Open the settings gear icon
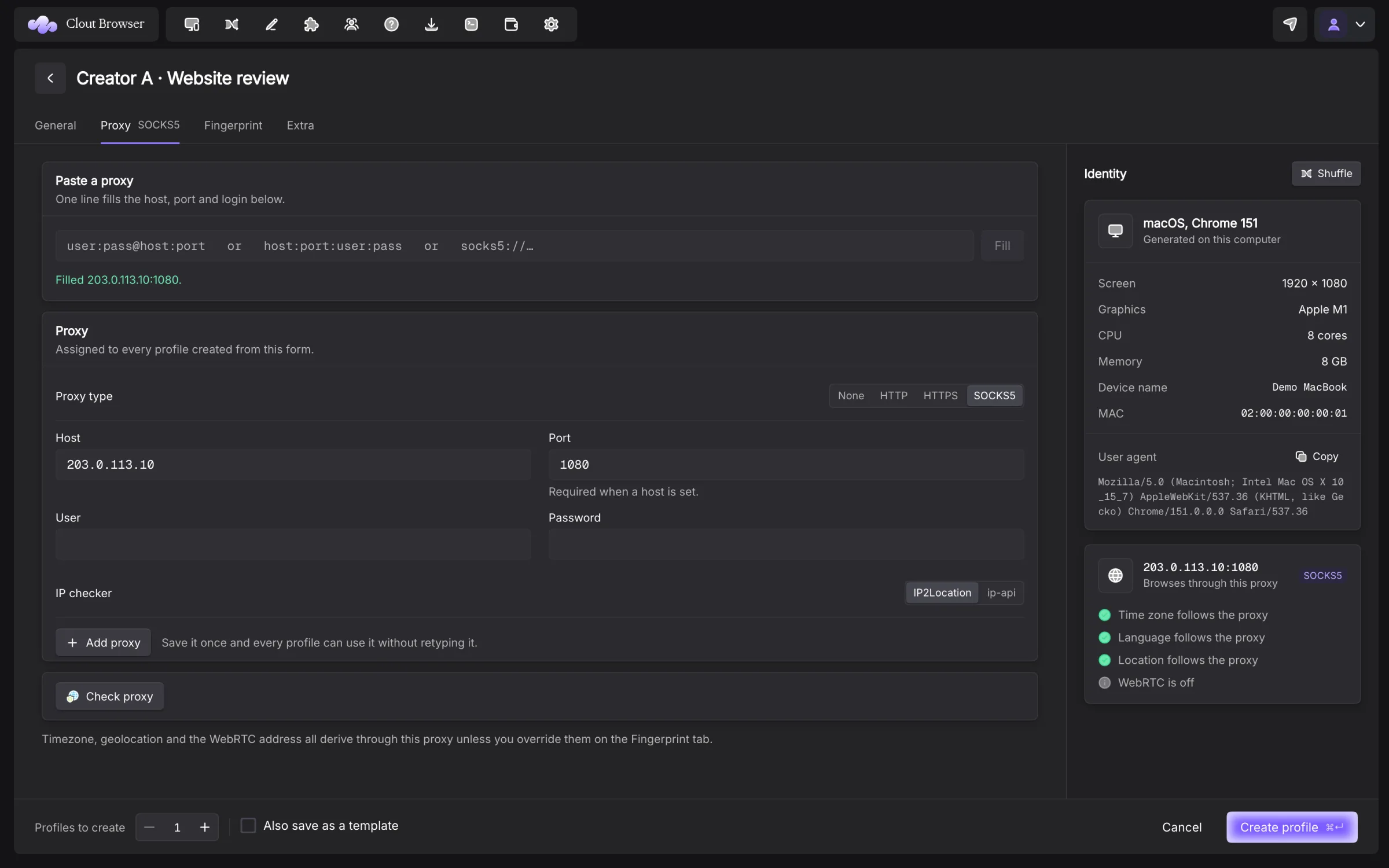The height and width of the screenshot is (868, 1389). [551, 24]
